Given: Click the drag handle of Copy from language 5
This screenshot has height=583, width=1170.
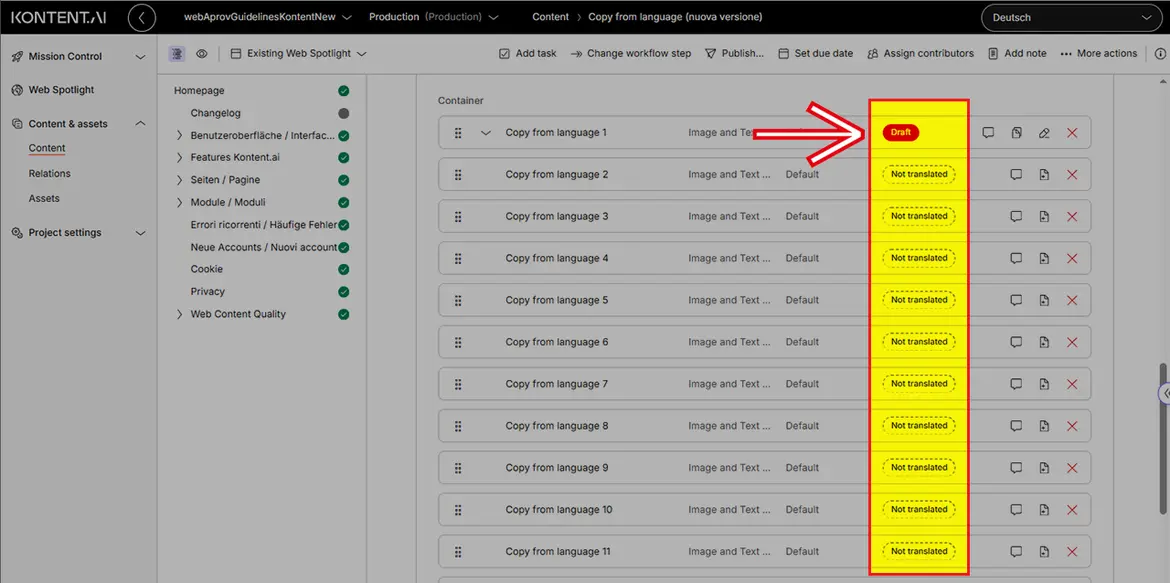Looking at the screenshot, I should pos(458,300).
